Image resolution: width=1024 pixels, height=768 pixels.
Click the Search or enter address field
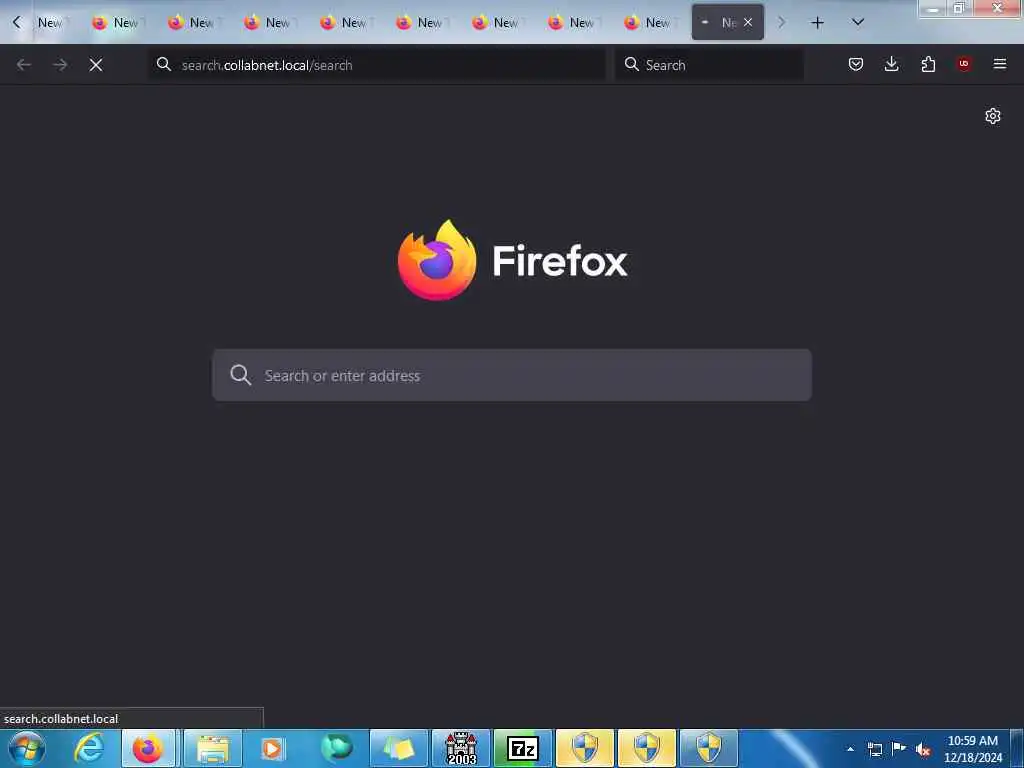[x=512, y=376]
